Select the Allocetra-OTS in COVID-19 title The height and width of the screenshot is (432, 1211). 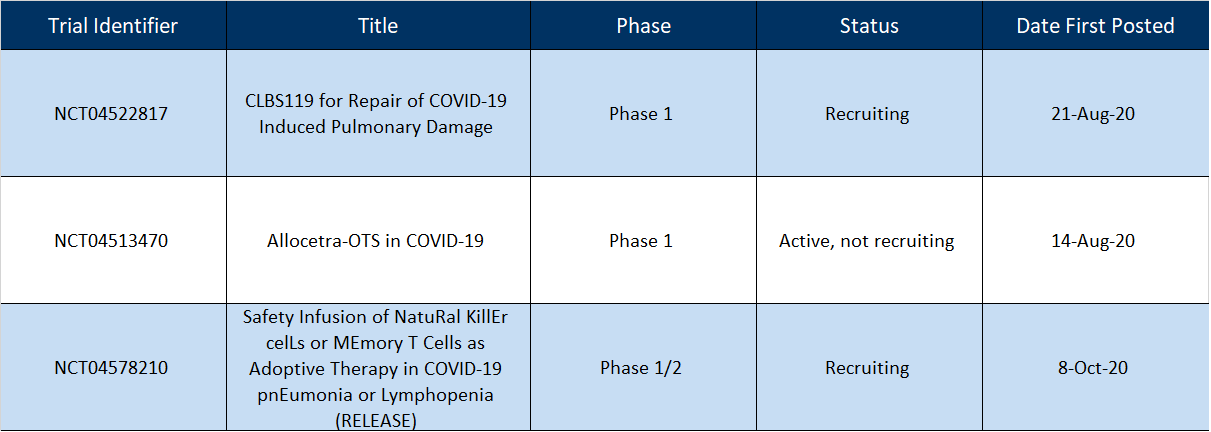[376, 241]
